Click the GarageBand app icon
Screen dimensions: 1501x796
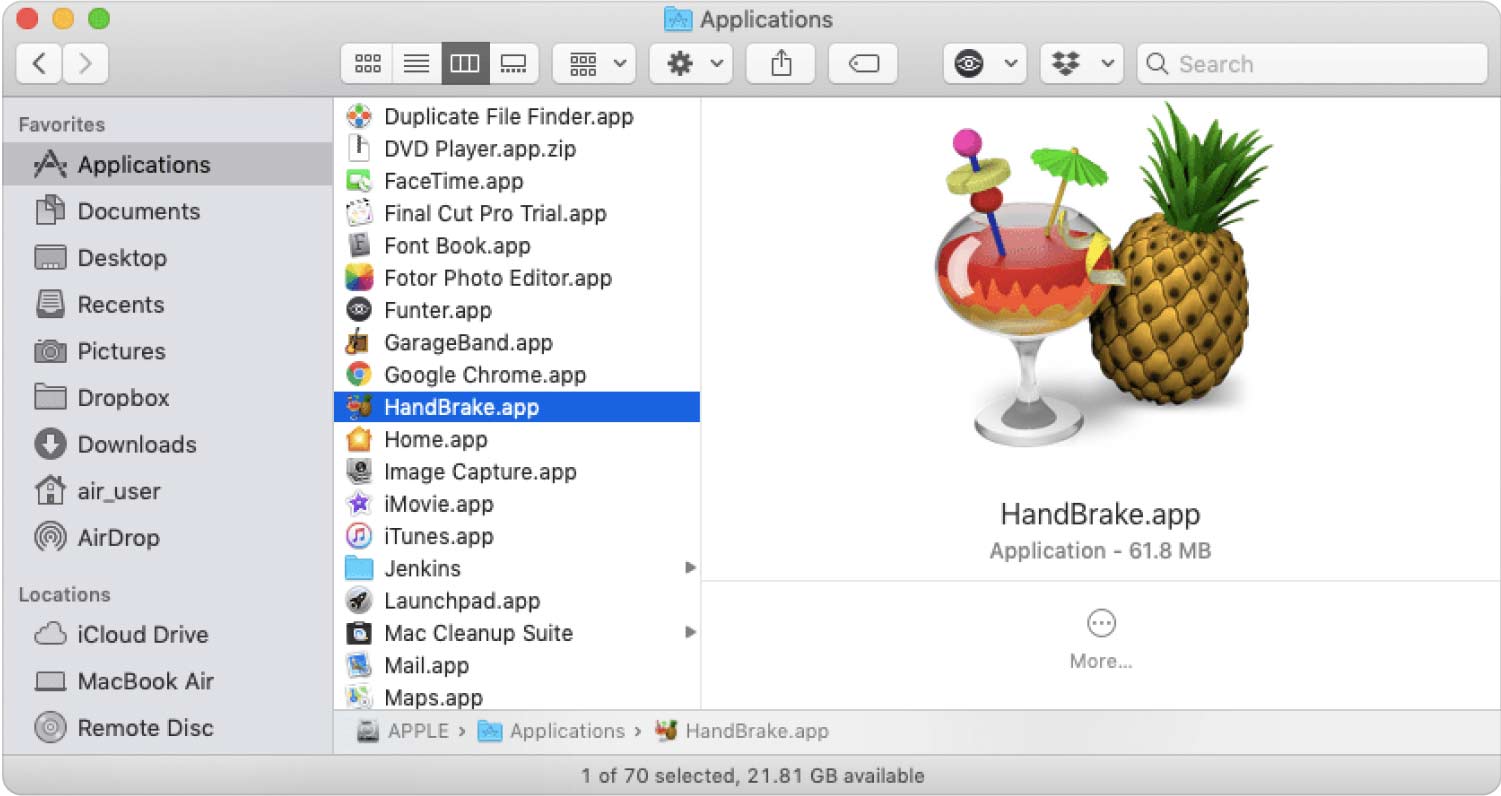[x=359, y=343]
